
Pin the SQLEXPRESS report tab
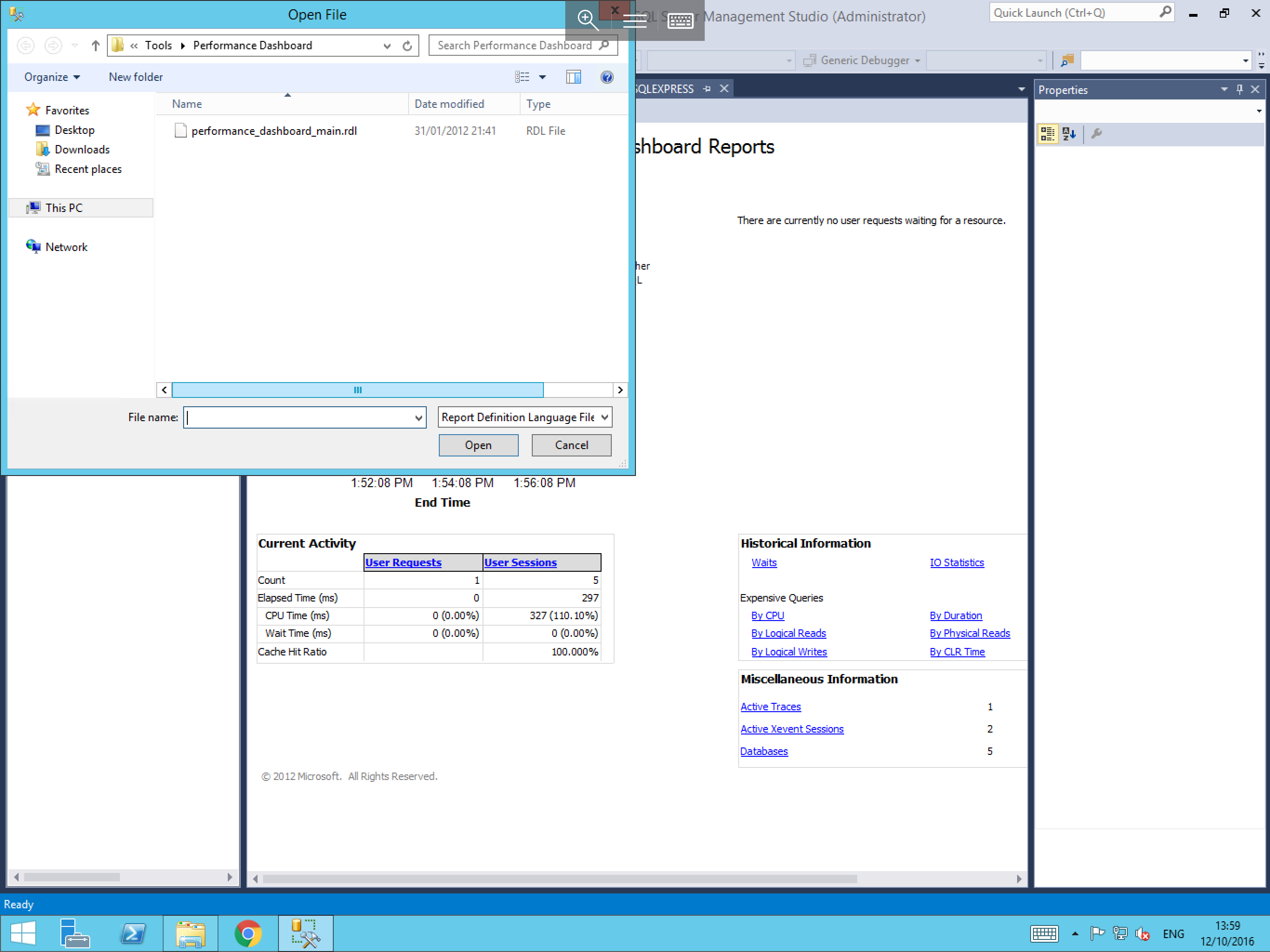707,89
